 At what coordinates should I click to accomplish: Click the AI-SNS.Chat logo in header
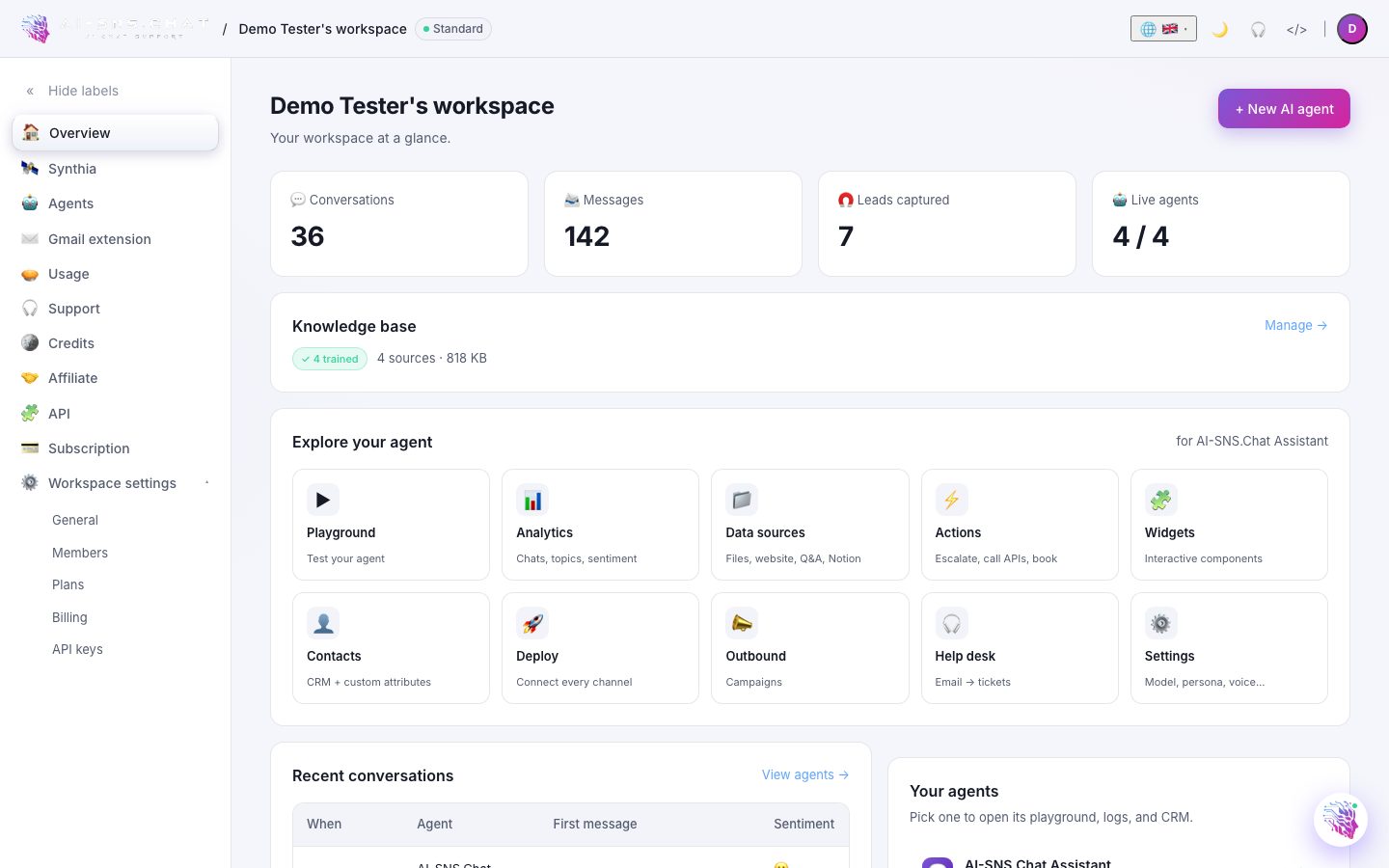coord(116,28)
